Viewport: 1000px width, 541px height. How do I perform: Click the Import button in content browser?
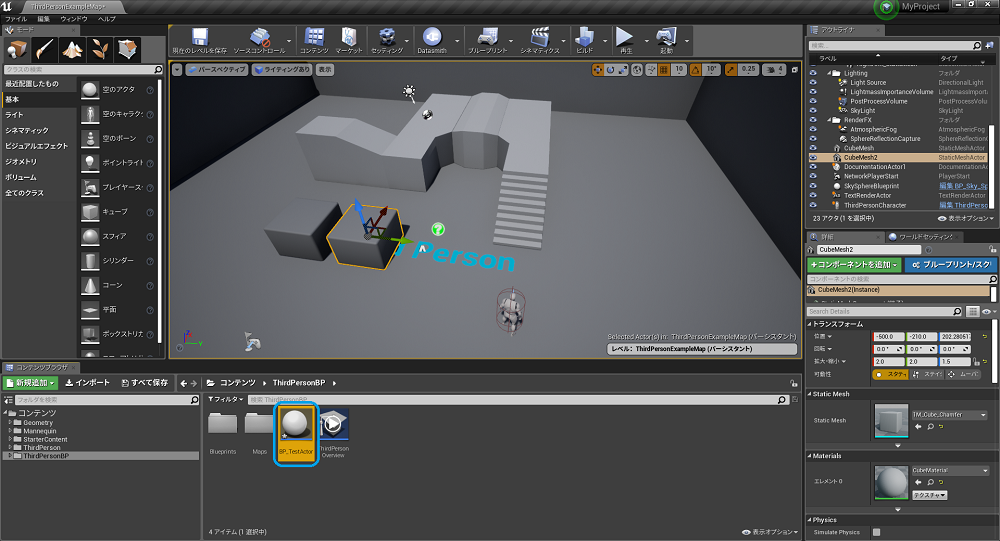coord(88,383)
